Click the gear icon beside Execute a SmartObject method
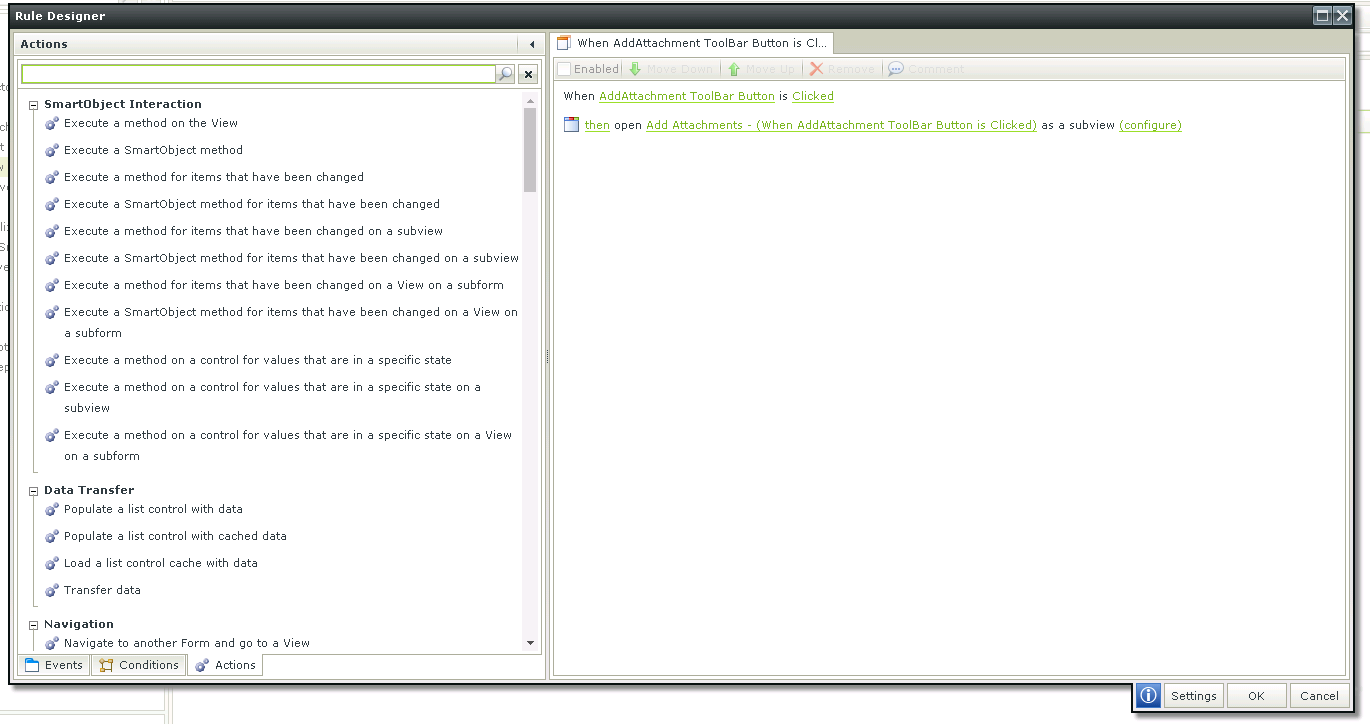Viewport: 1370px width, 724px height. click(52, 150)
